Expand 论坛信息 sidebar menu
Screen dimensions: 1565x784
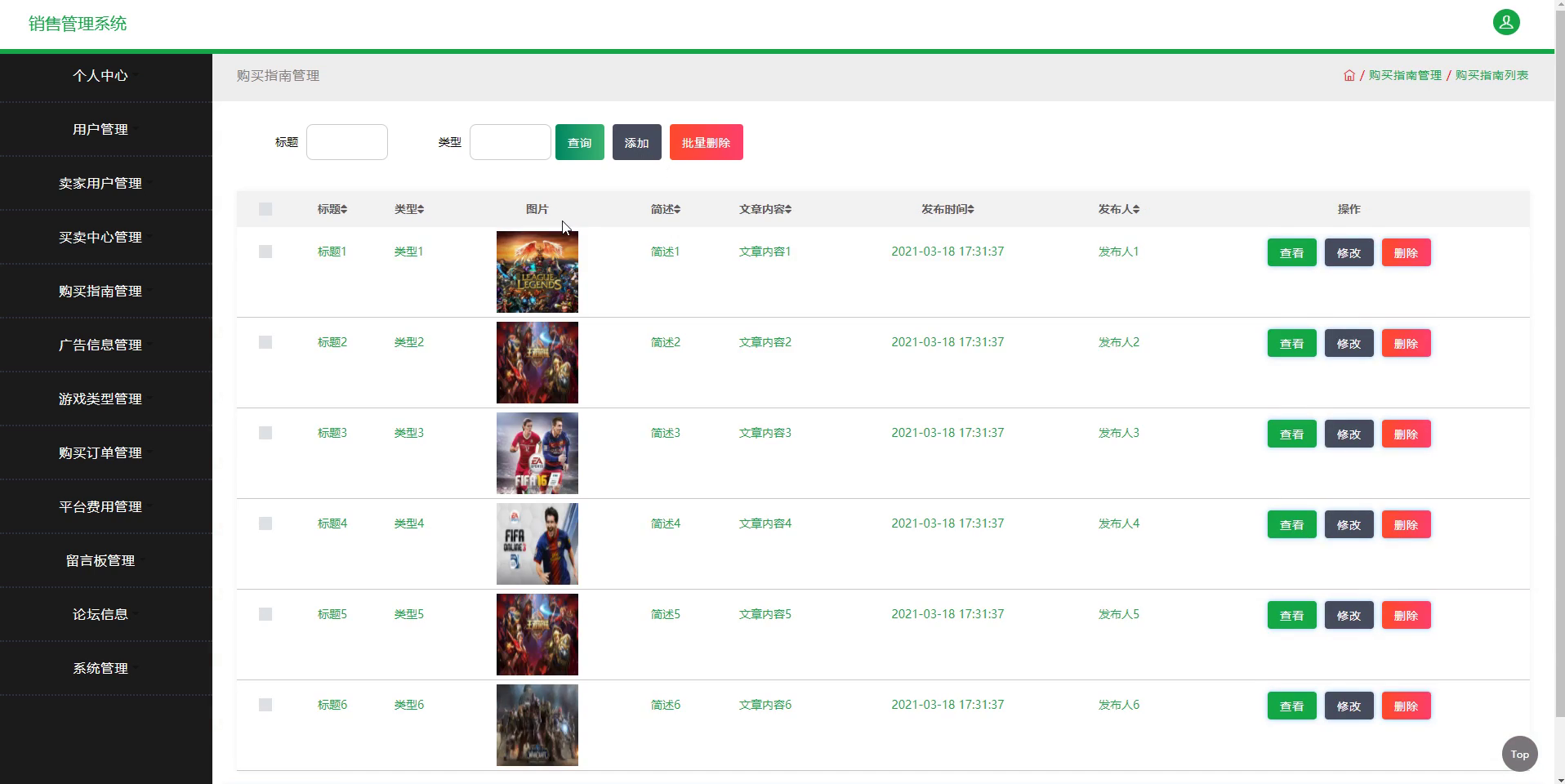(106, 614)
